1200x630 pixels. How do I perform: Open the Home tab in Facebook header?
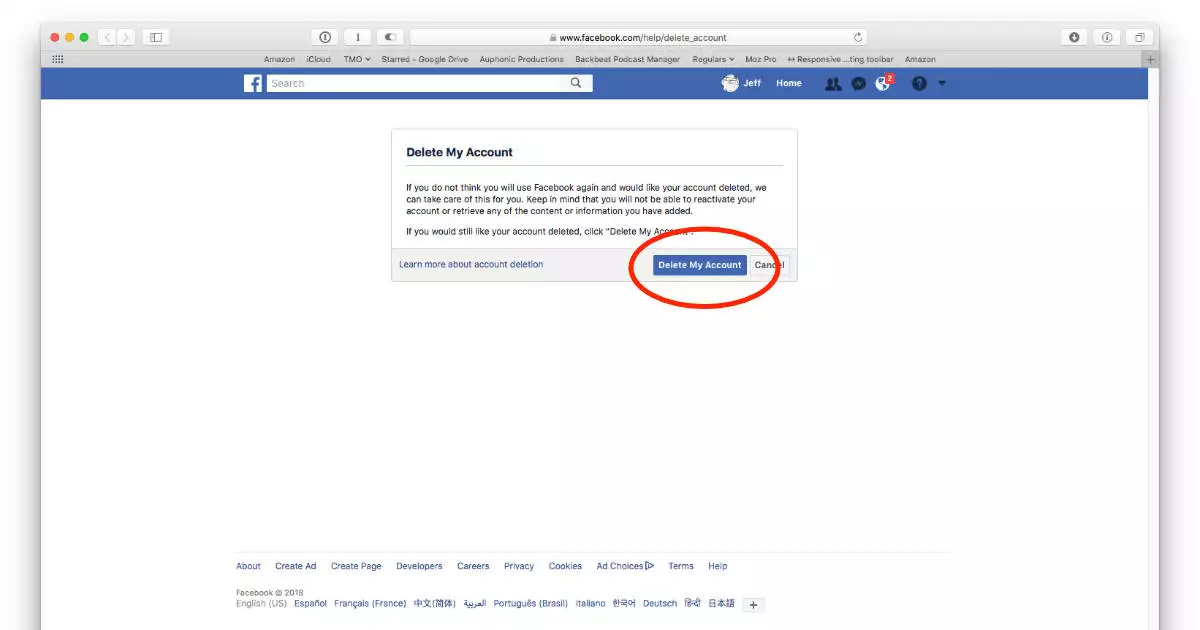[788, 84]
